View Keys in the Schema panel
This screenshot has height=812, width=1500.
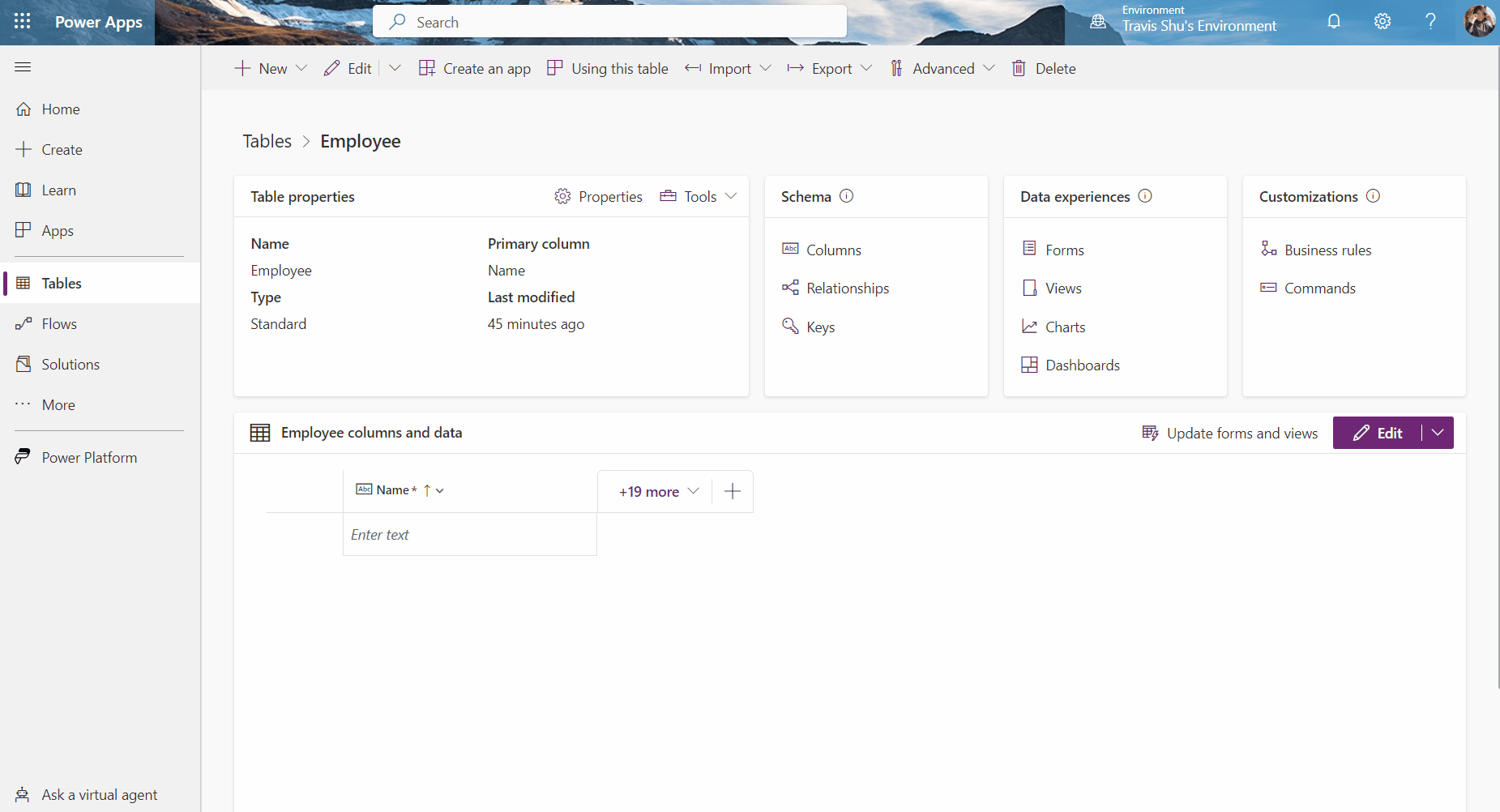[820, 327]
